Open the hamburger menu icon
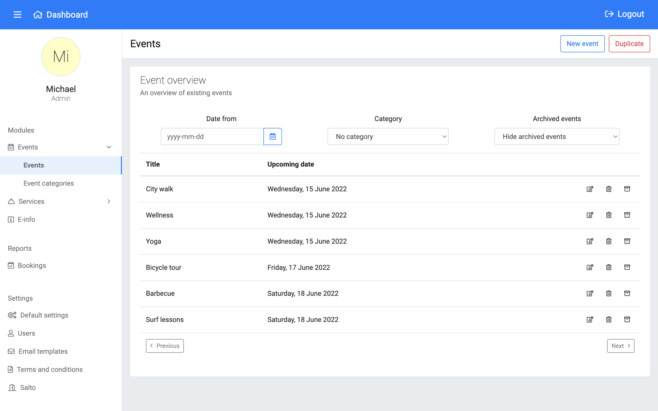This screenshot has width=658, height=411. (17, 15)
